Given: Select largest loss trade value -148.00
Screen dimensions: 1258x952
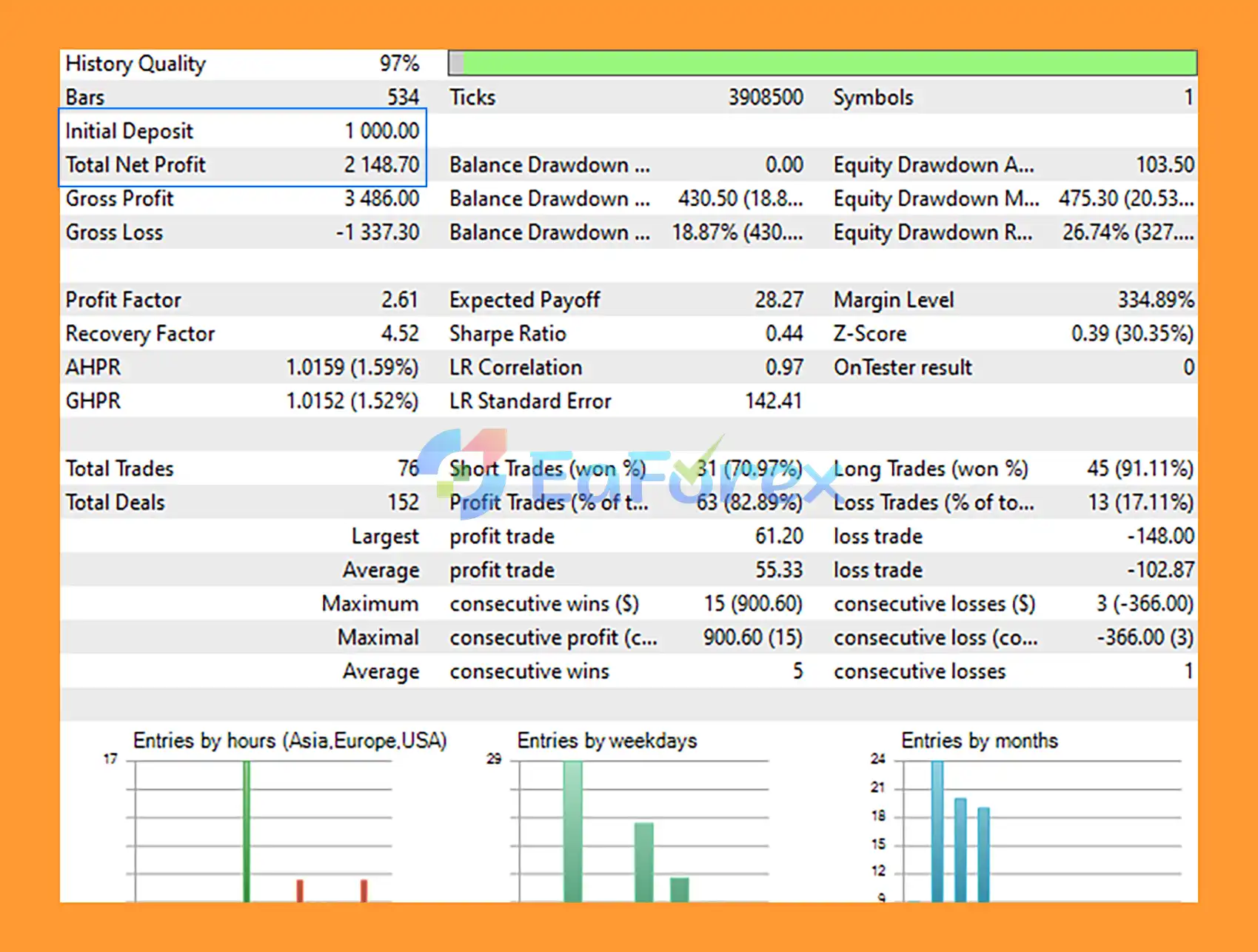Looking at the screenshot, I should pos(1160,536).
